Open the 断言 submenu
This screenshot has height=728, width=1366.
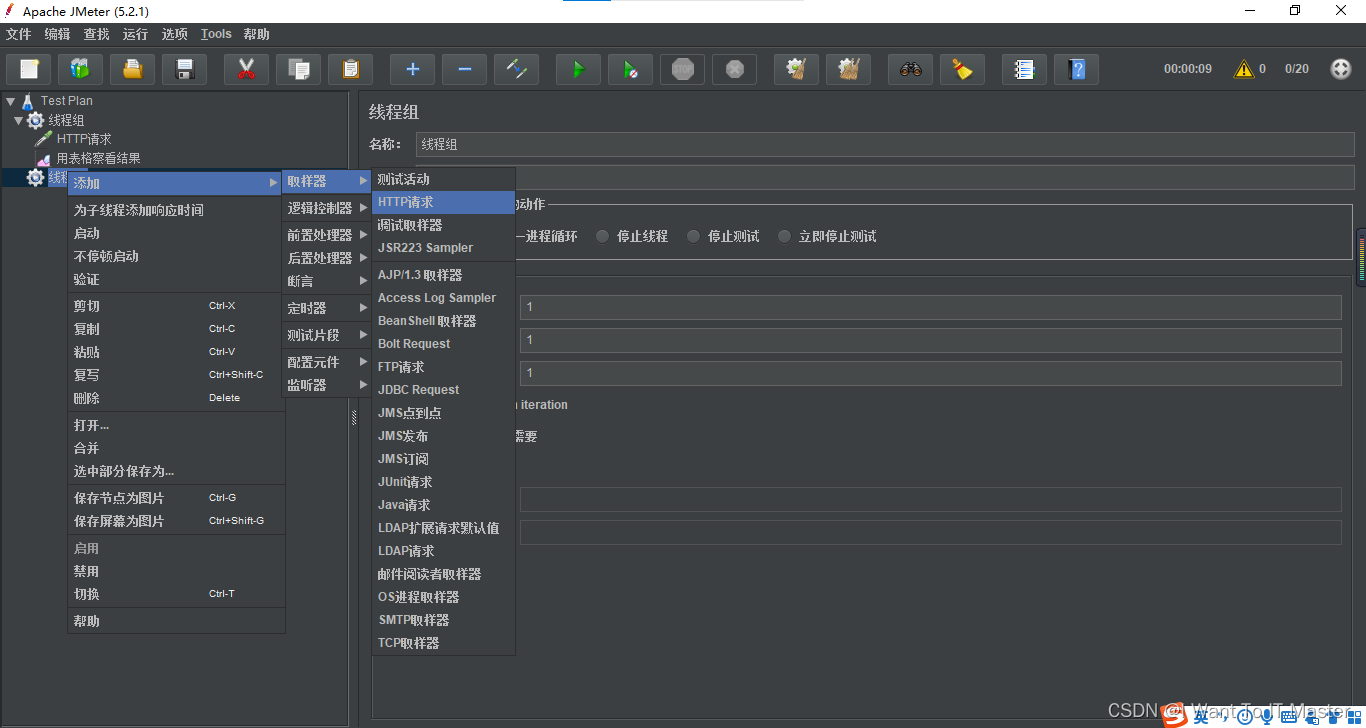coord(327,281)
